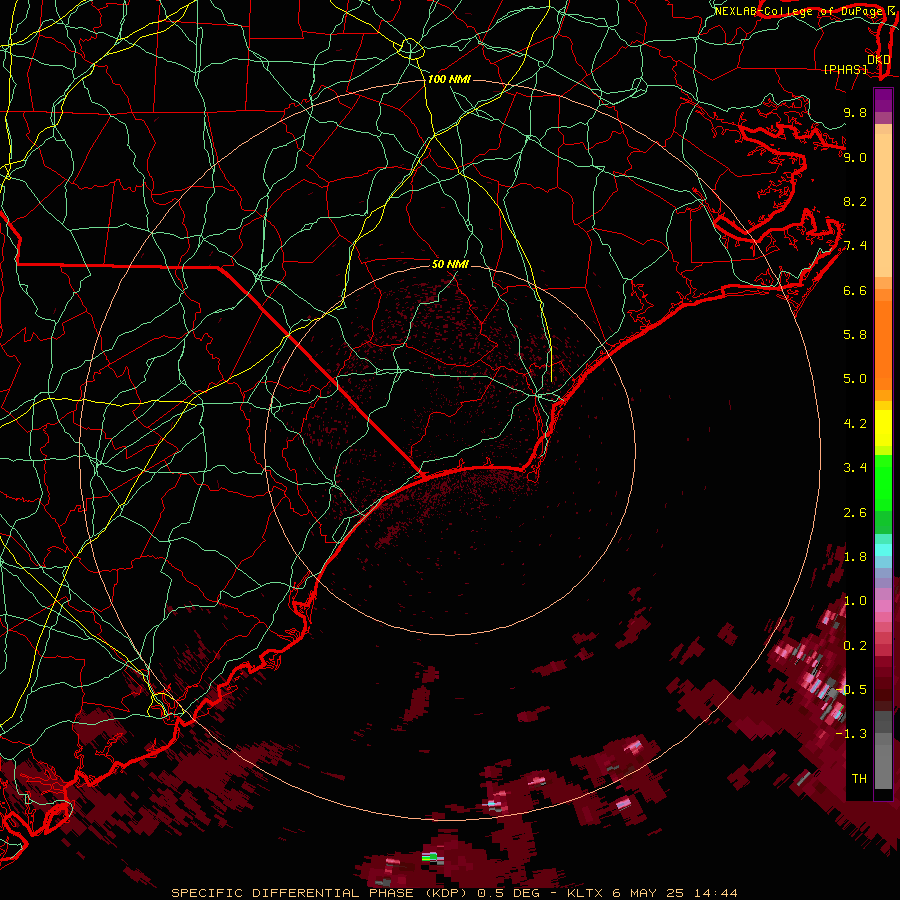
Task: Click the 9.0 value on color scale
Action: [855, 157]
